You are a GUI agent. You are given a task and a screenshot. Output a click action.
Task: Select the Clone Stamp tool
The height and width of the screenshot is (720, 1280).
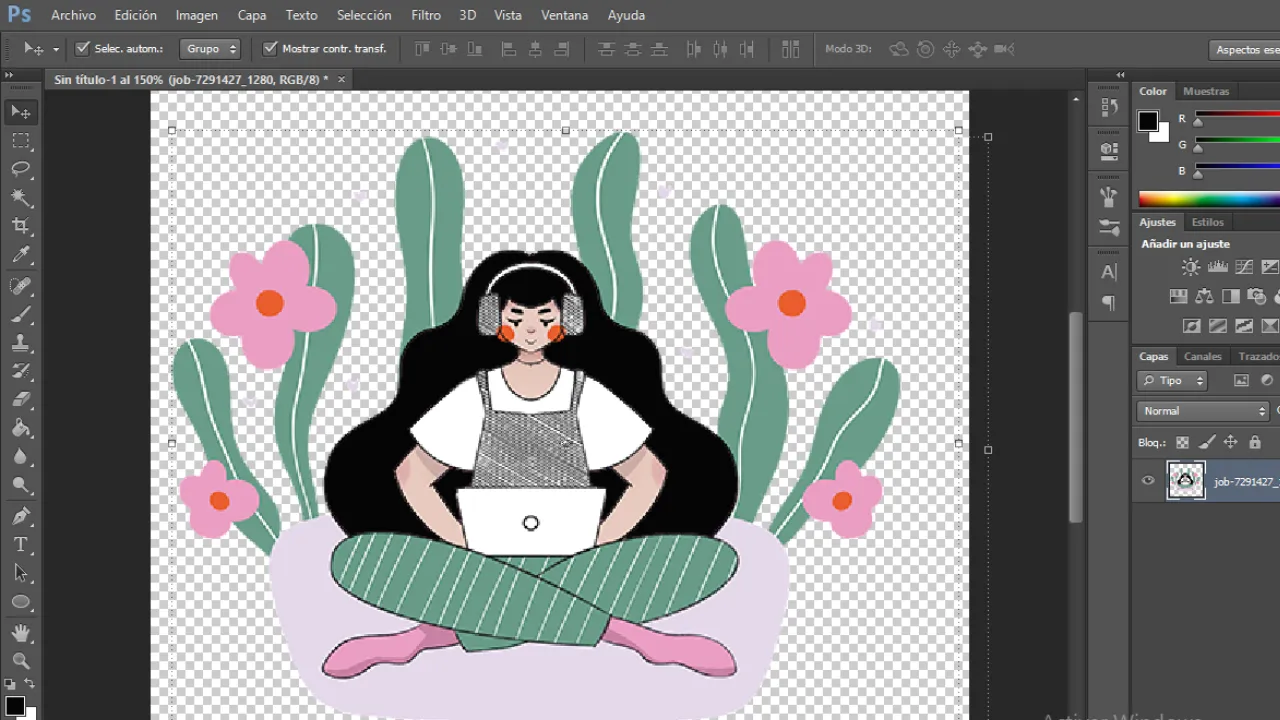(21, 343)
